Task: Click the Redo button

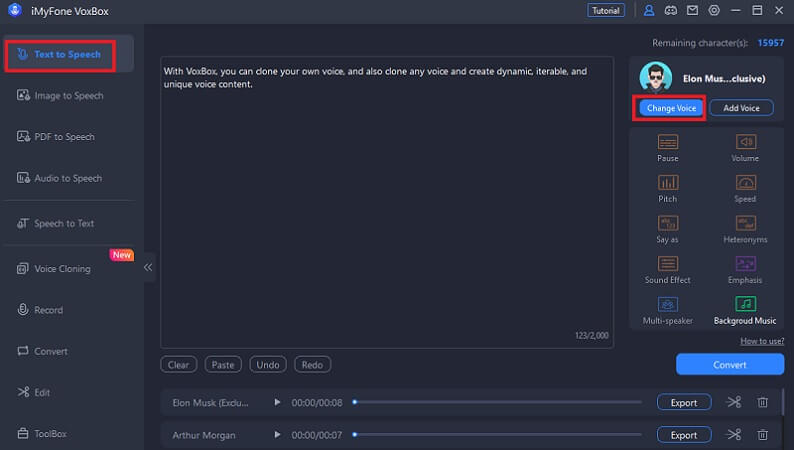Action: coord(312,364)
